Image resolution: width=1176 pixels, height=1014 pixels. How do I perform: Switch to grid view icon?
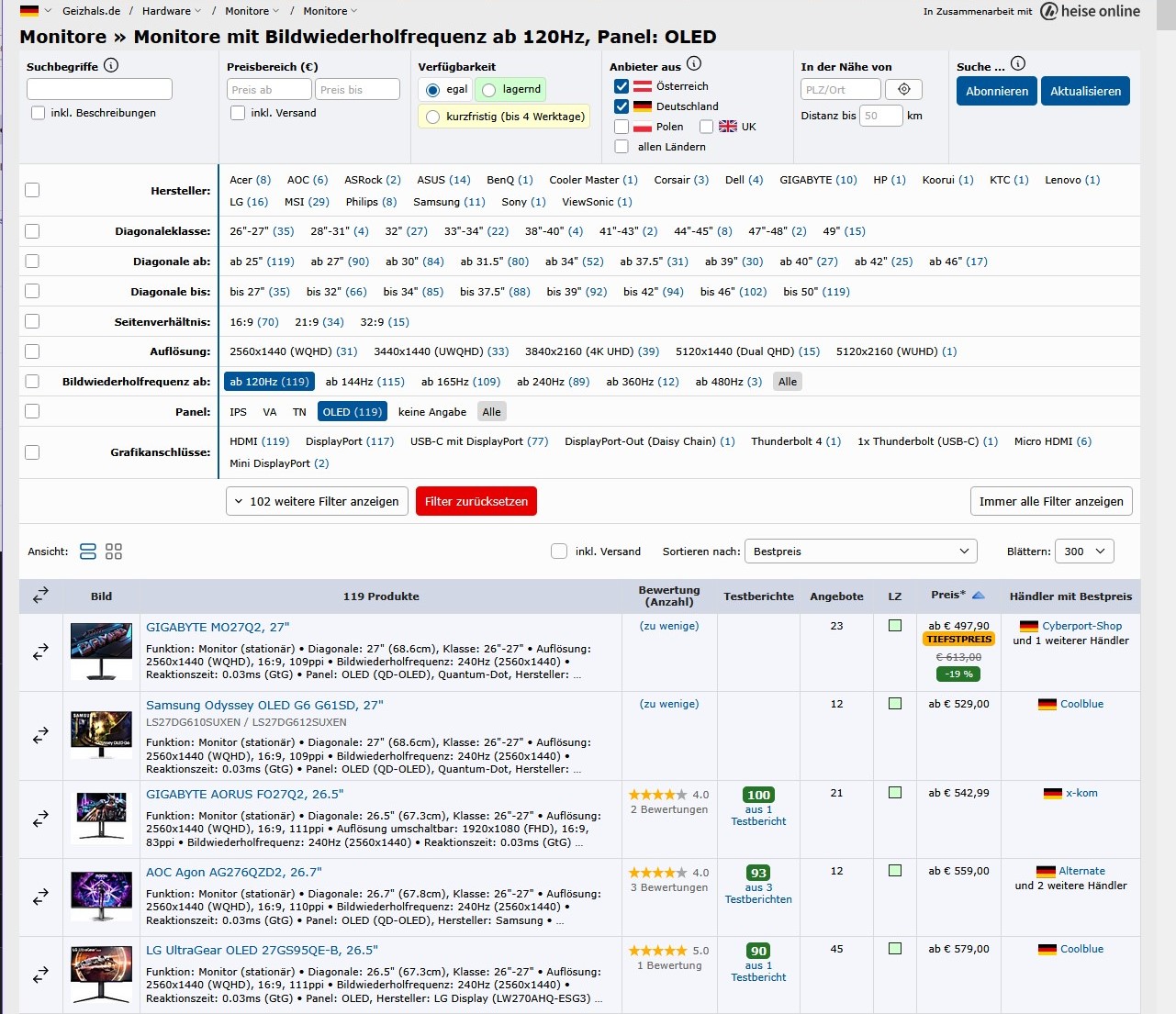(114, 552)
